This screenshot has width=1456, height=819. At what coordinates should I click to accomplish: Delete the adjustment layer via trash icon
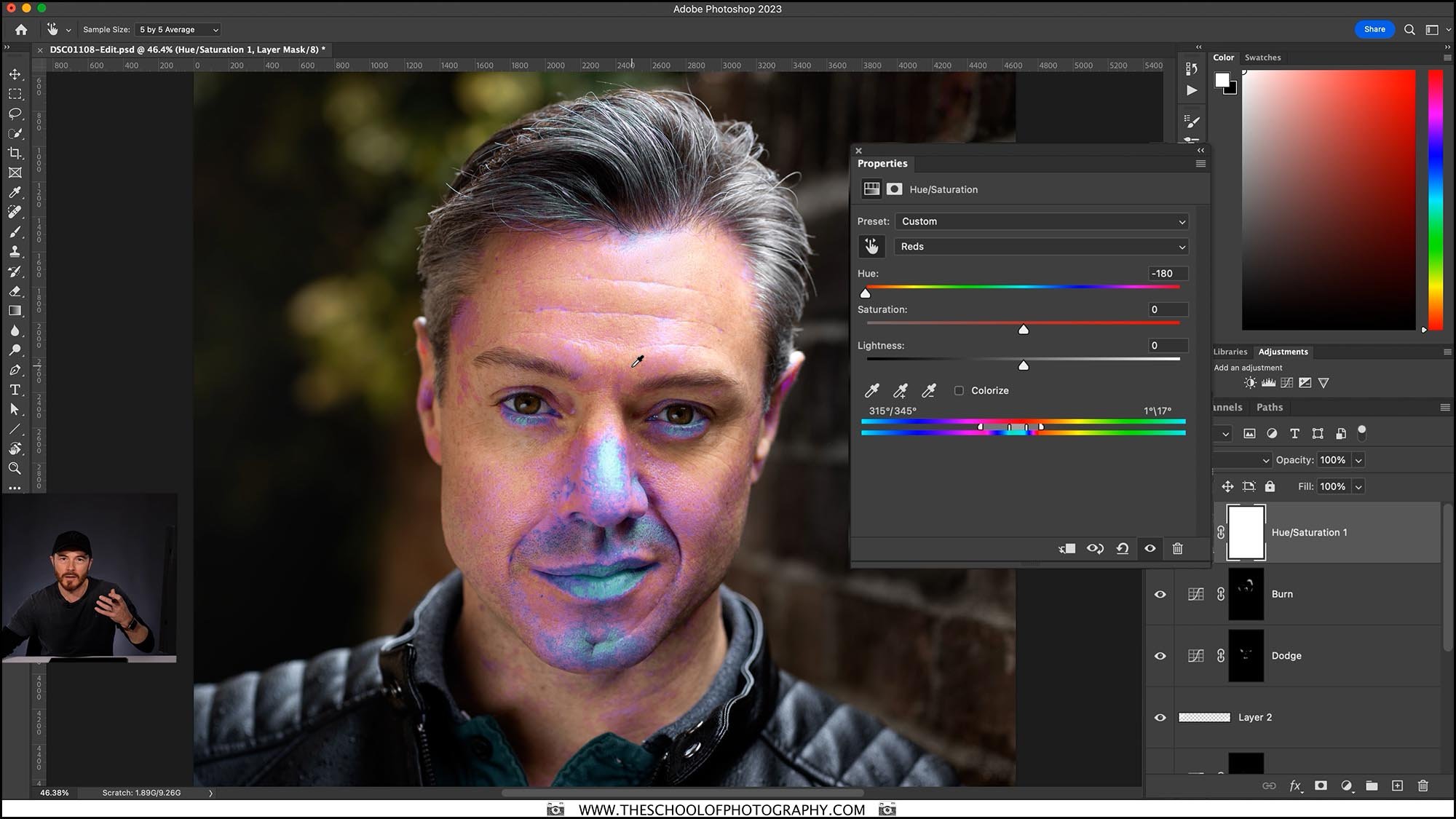[1177, 548]
